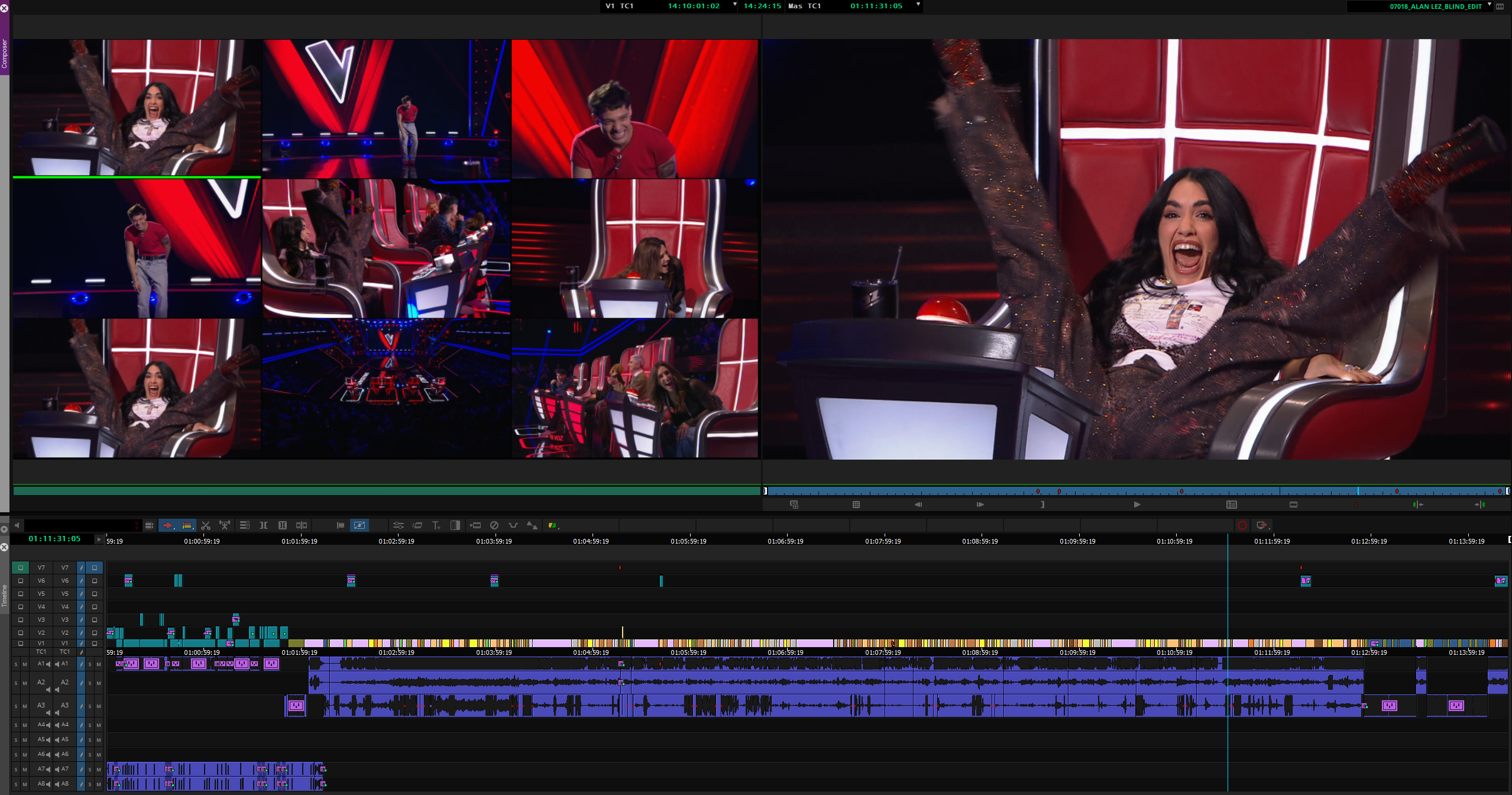The image size is (1512, 795).
Task: Click the Render Effect icon with triangle and arrow
Action: tap(532, 525)
